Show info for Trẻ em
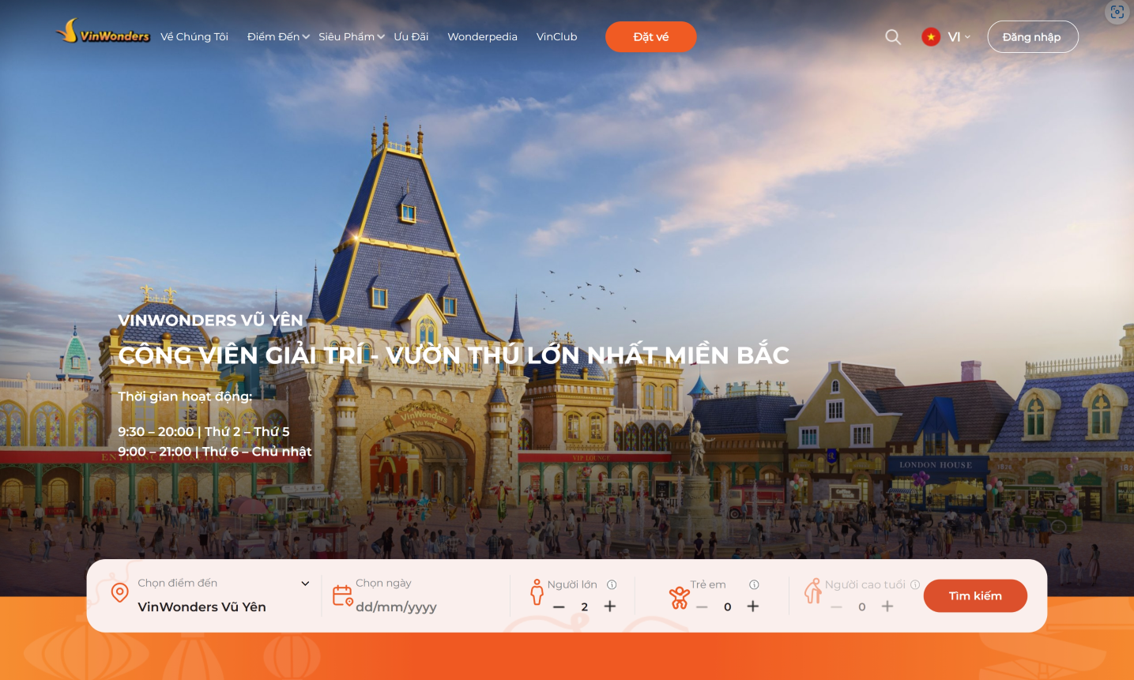 click(754, 585)
